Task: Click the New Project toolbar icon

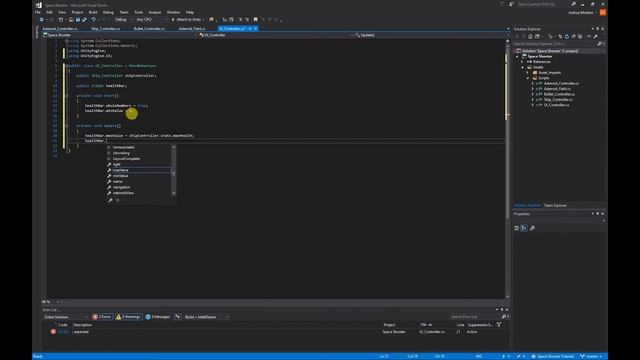Action: pyautogui.click(x=61, y=19)
